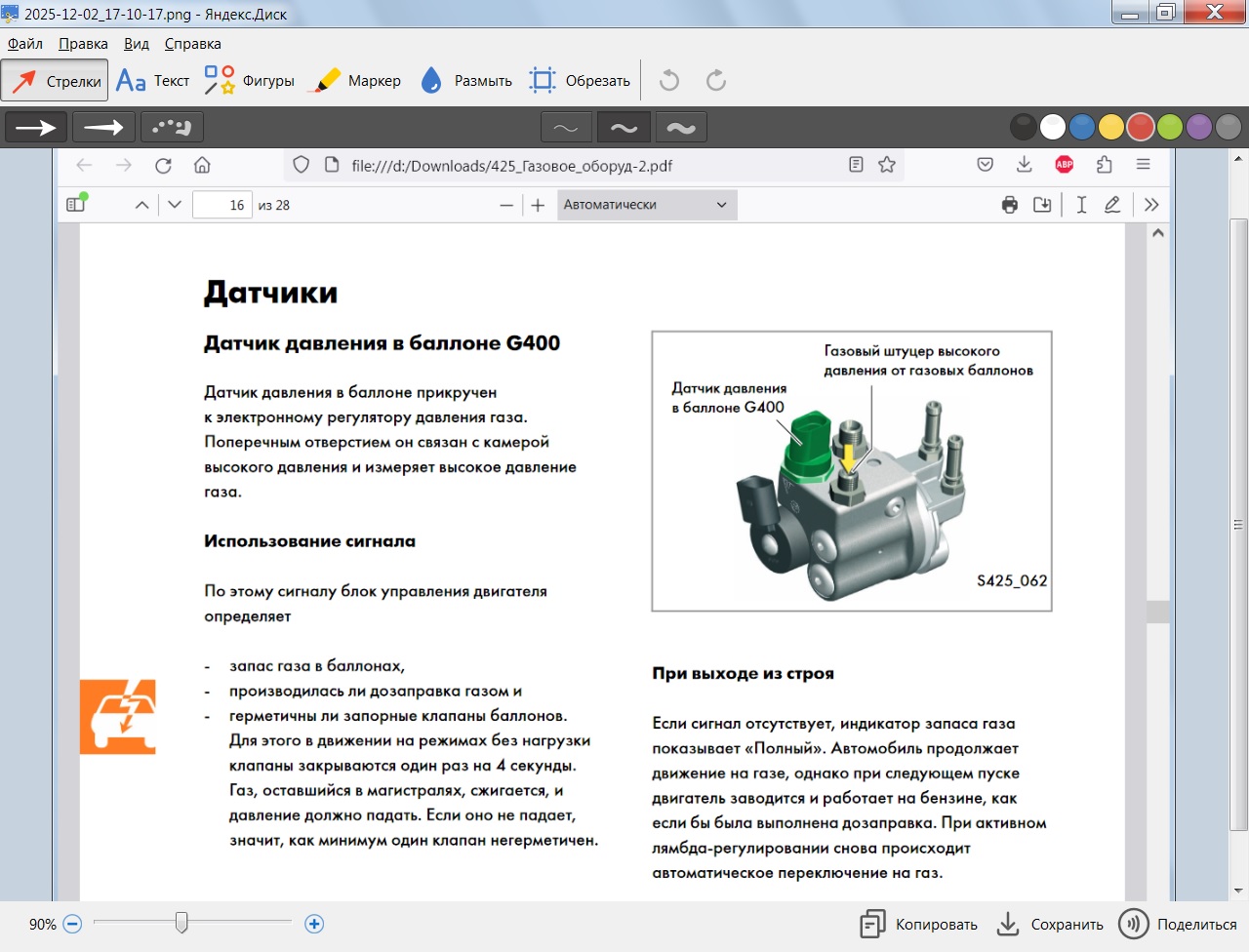
Task: Open the Фигуры shapes tool
Action: [250, 81]
